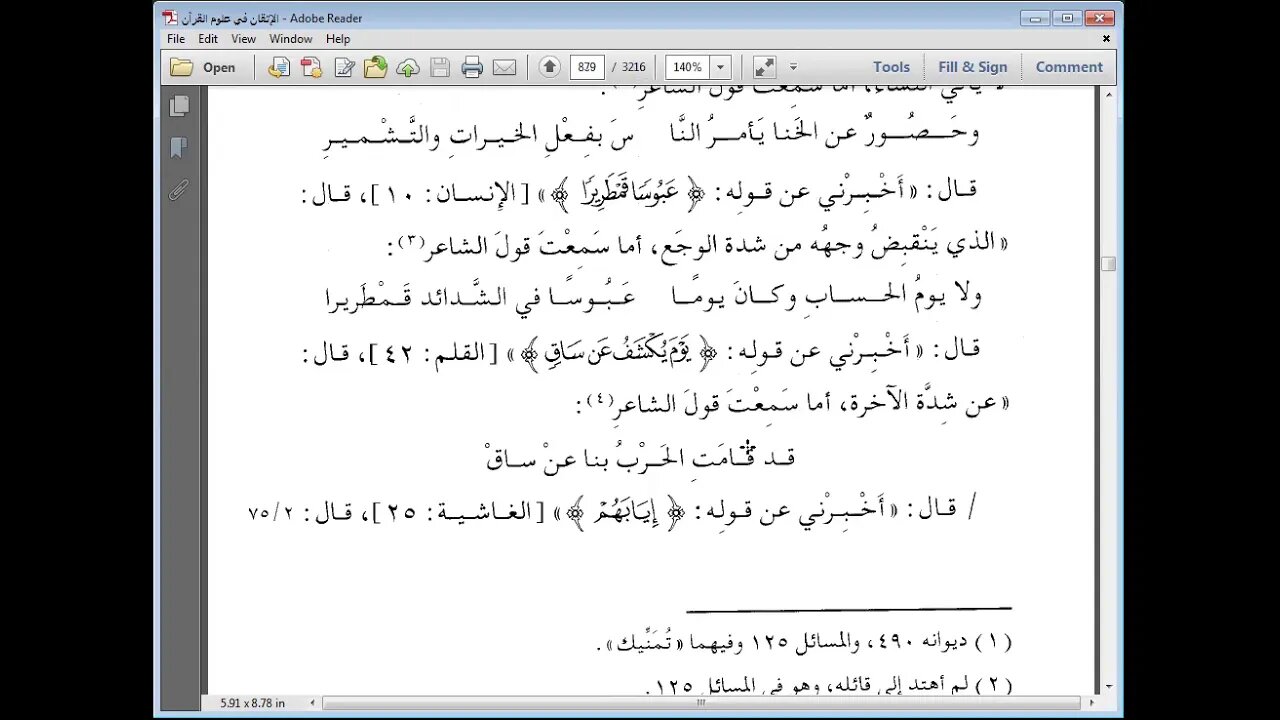The height and width of the screenshot is (720, 1280).
Task: Click the Adobe Reader title bar icon
Action: tap(169, 18)
